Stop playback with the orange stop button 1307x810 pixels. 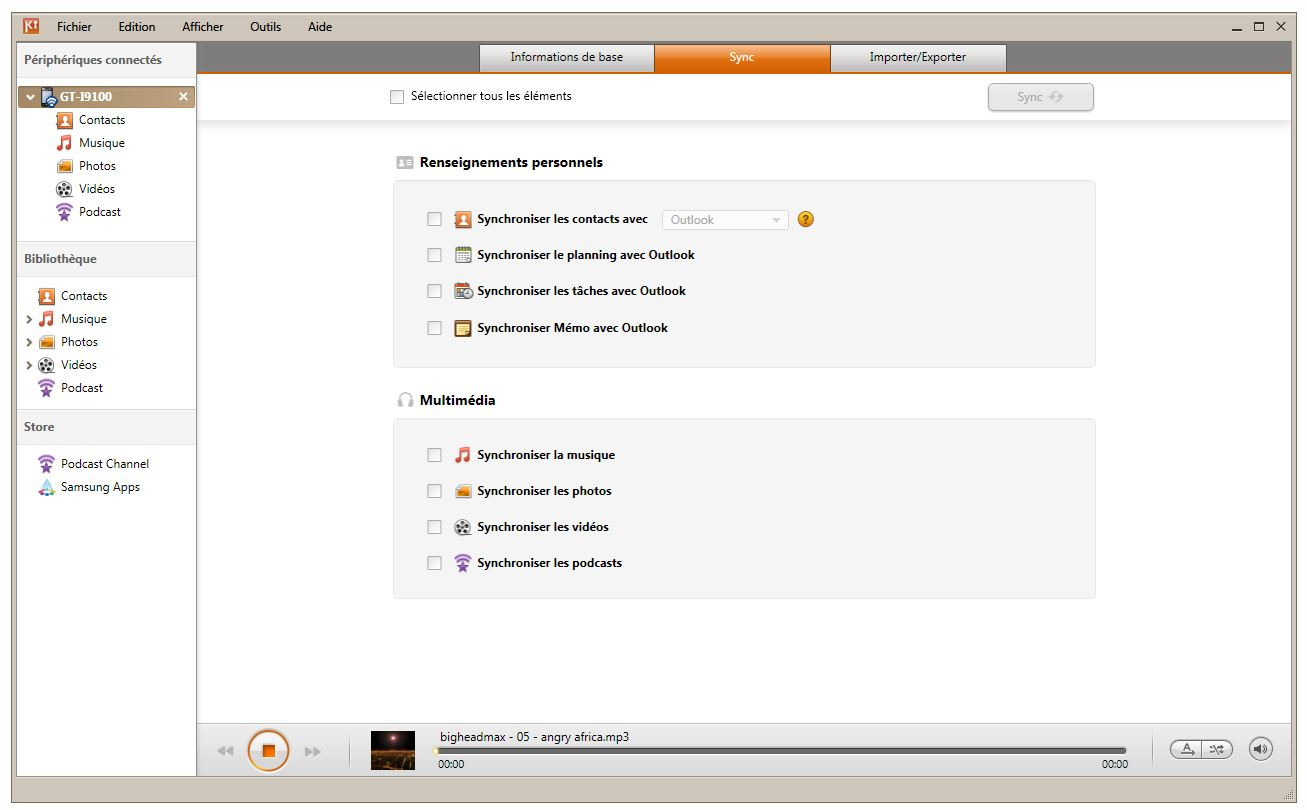268,751
